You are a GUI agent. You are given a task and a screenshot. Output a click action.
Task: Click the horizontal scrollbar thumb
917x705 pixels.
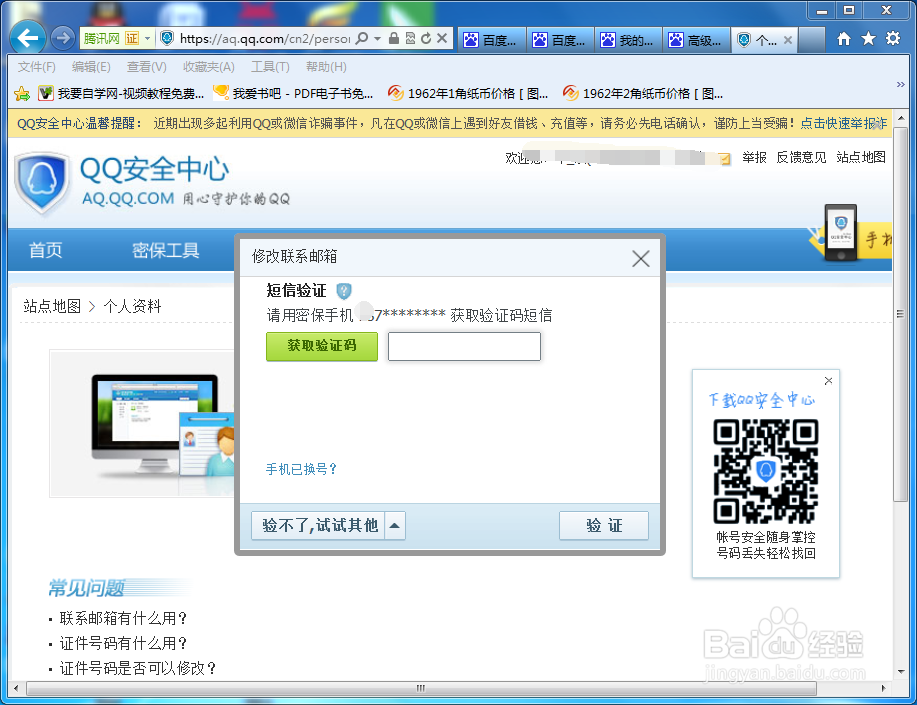click(x=421, y=688)
